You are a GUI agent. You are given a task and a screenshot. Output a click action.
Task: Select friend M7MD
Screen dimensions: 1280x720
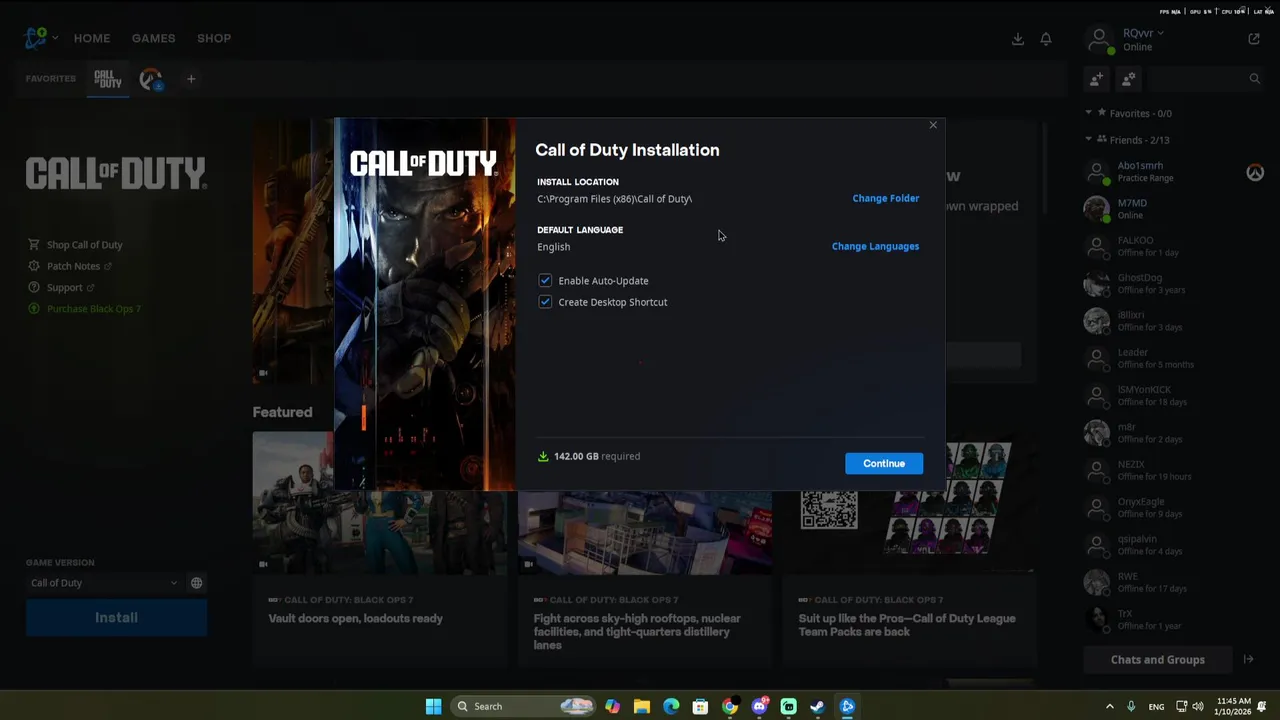coord(1175,208)
